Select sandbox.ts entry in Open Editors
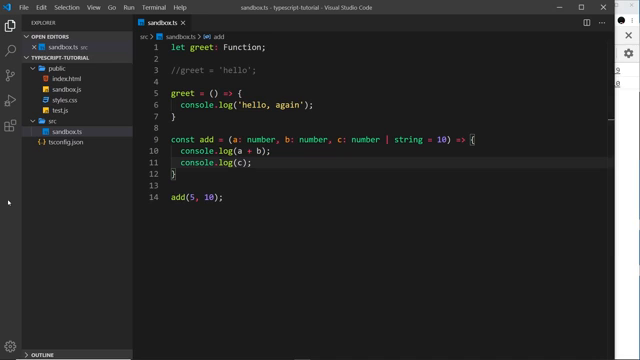This screenshot has width=640, height=360. (x=63, y=47)
